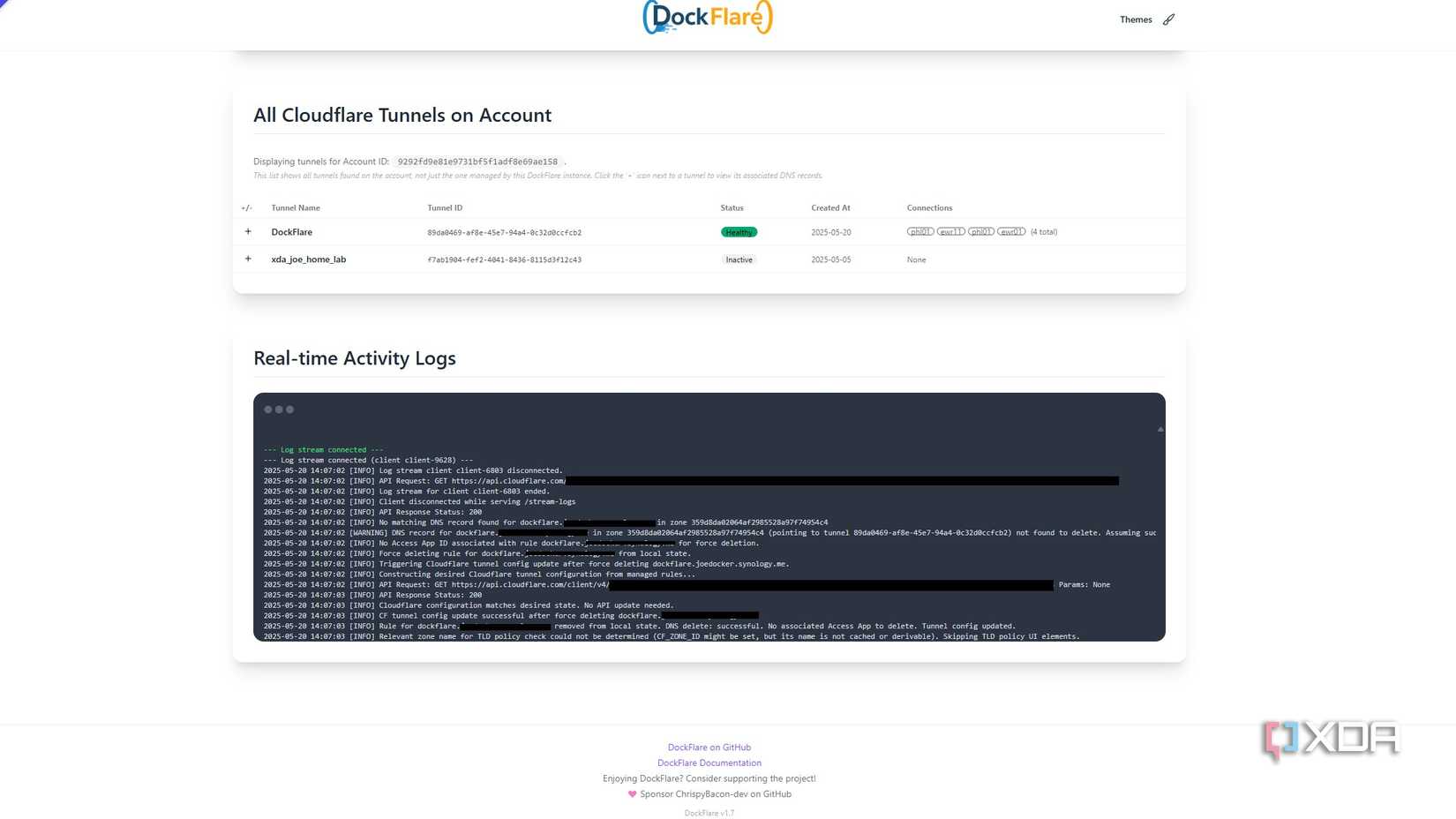Open the DockFlare Documentation link

[709, 763]
